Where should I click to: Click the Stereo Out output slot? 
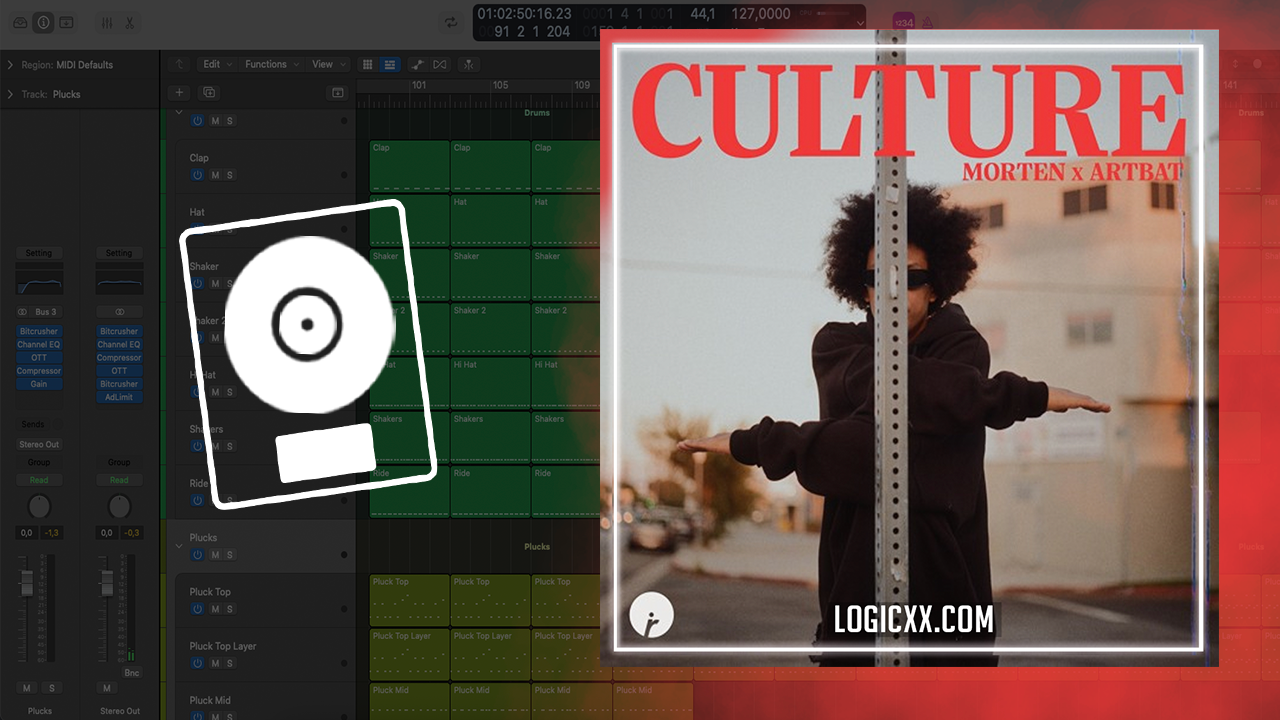(39, 444)
